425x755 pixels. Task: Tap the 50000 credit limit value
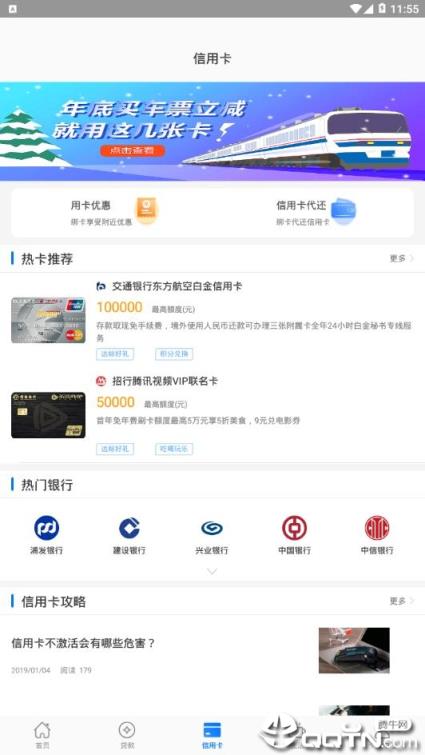116,402
